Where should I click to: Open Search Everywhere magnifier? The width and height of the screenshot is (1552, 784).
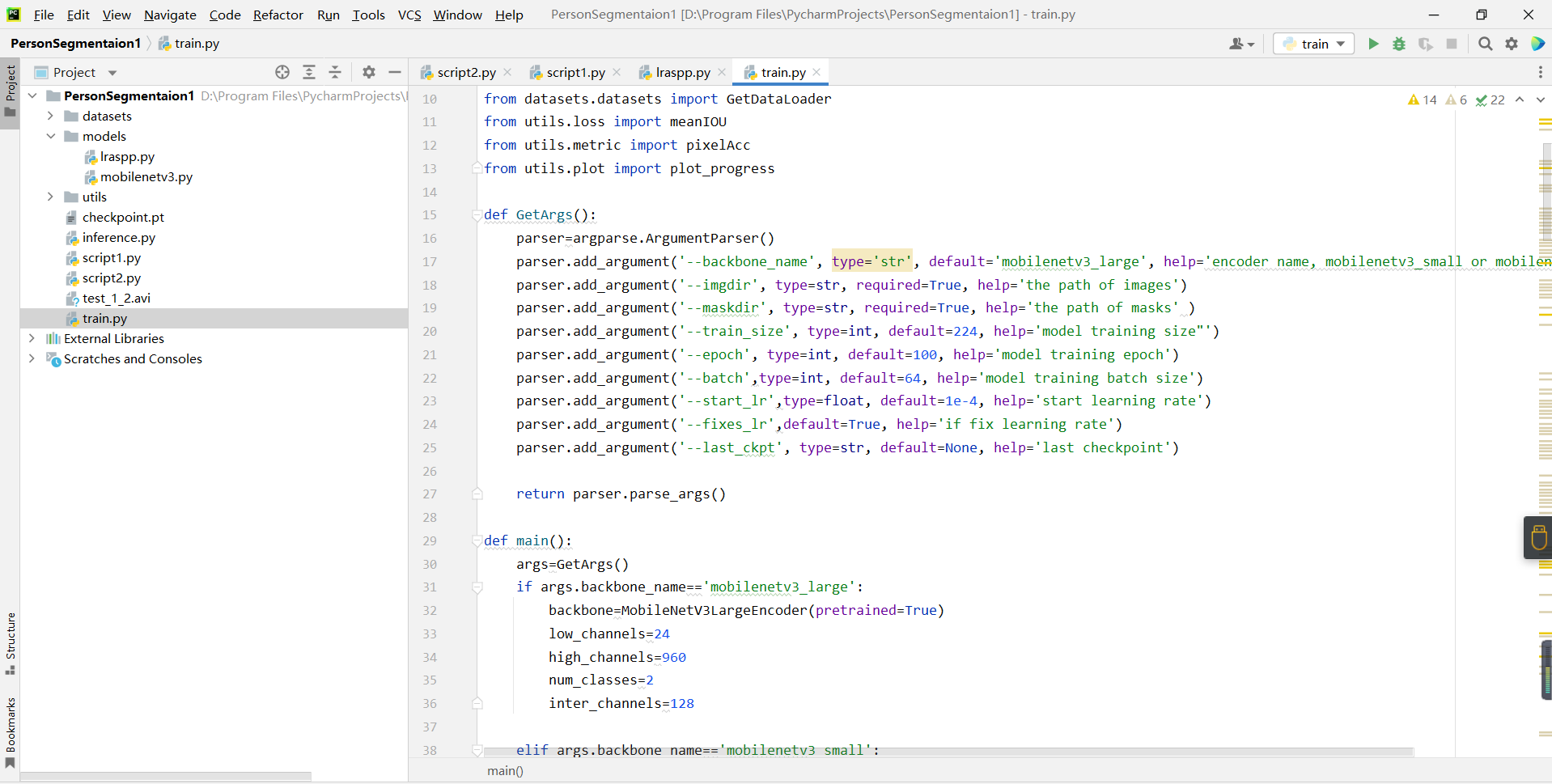pyautogui.click(x=1486, y=44)
